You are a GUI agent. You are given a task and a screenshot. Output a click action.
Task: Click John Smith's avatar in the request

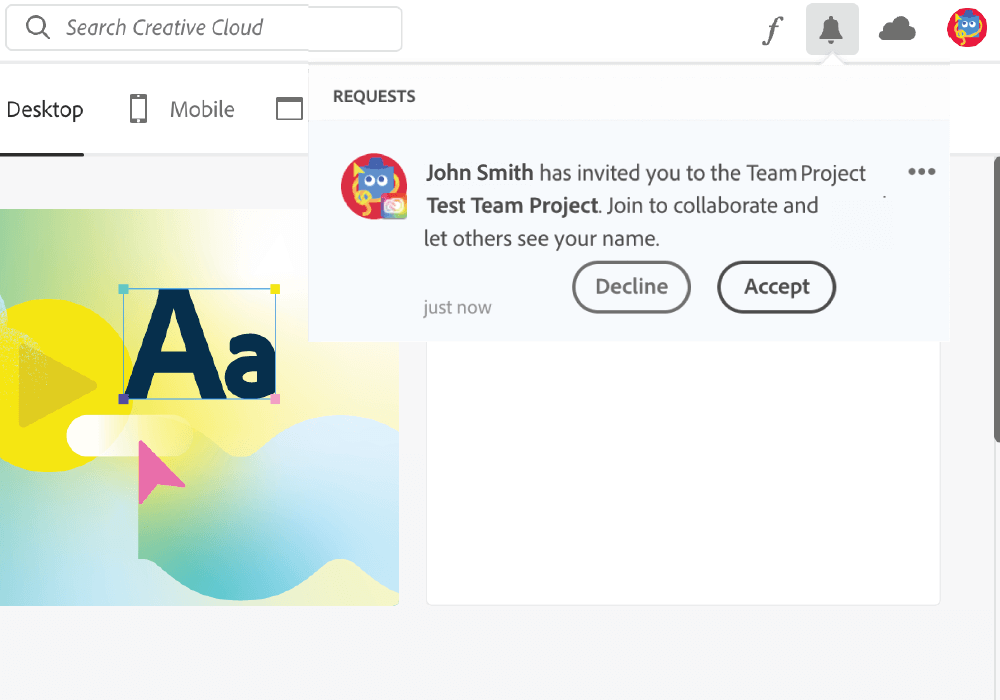(374, 187)
